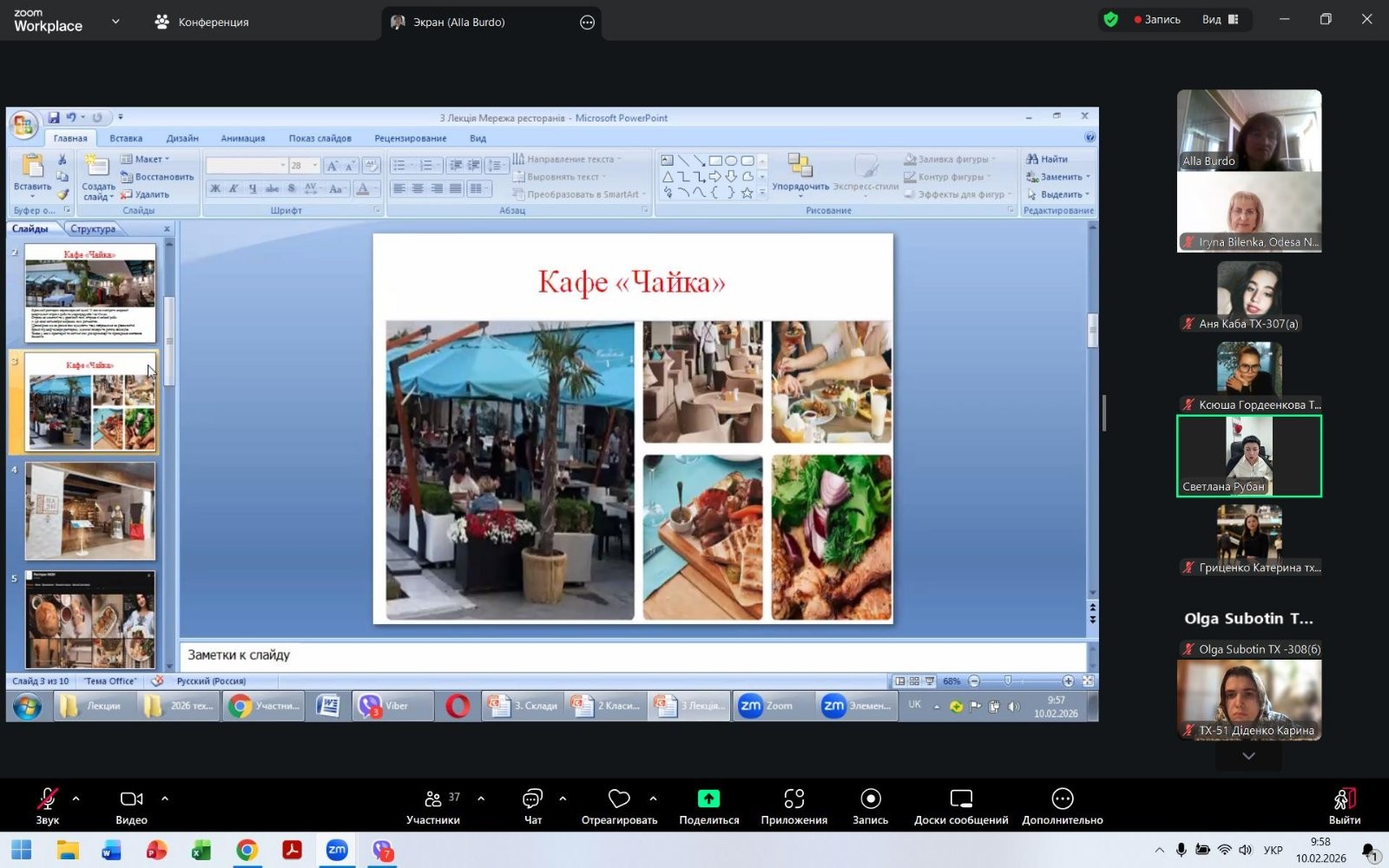Expand audio options arrow next to microphone
The width and height of the screenshot is (1389, 868).
(x=76, y=799)
